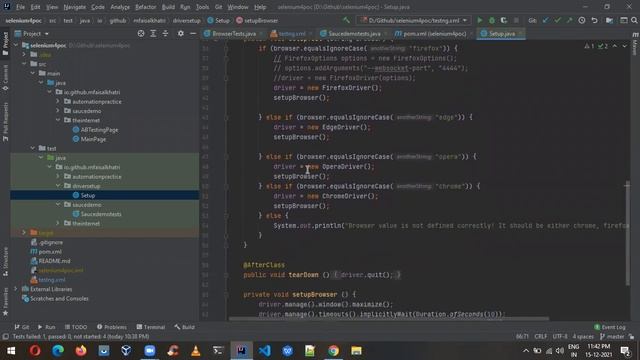640x360 pixels.
Task: Open the Run tool window at the bottom
Action: [47, 327]
